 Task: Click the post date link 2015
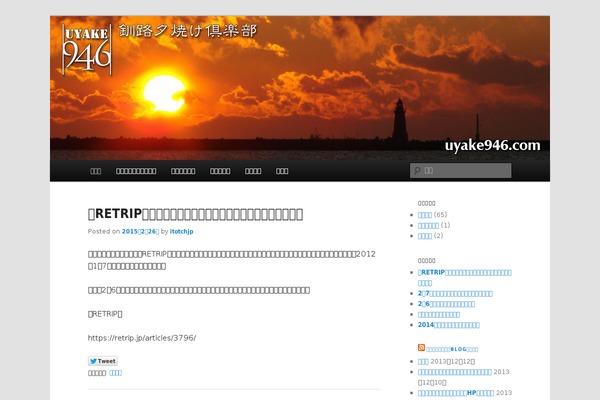[140, 231]
